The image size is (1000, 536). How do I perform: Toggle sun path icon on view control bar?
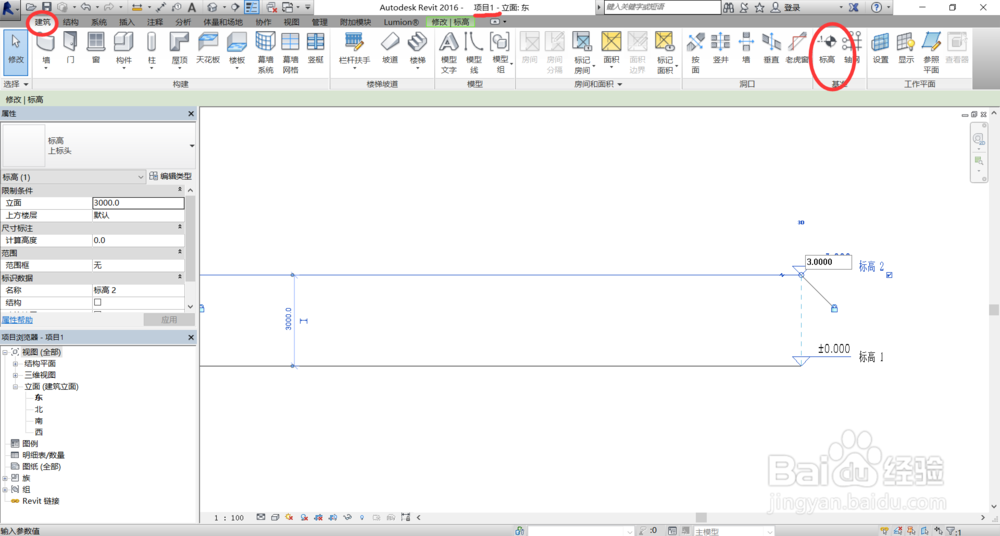[x=290, y=517]
